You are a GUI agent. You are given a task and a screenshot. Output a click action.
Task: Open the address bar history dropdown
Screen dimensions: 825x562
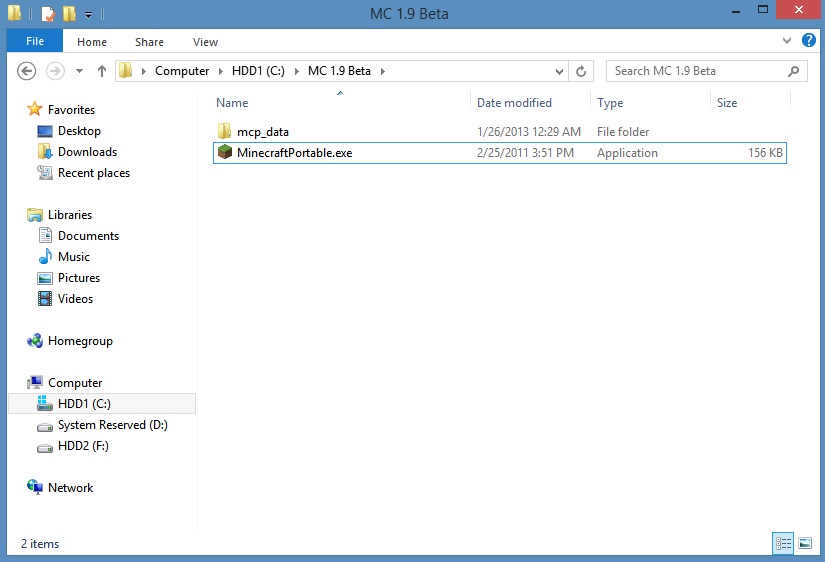[559, 71]
